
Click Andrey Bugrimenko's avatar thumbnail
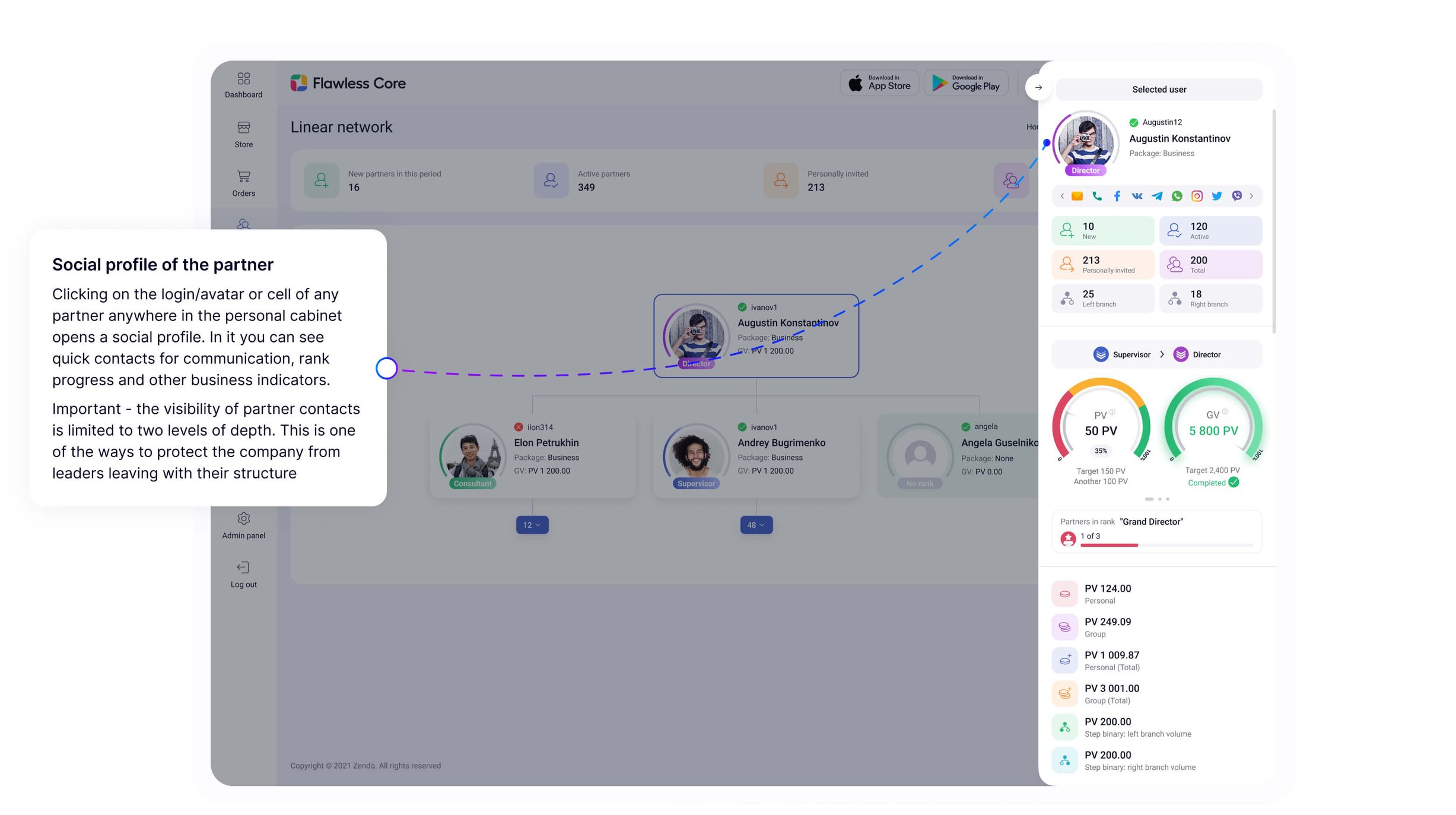coord(695,454)
